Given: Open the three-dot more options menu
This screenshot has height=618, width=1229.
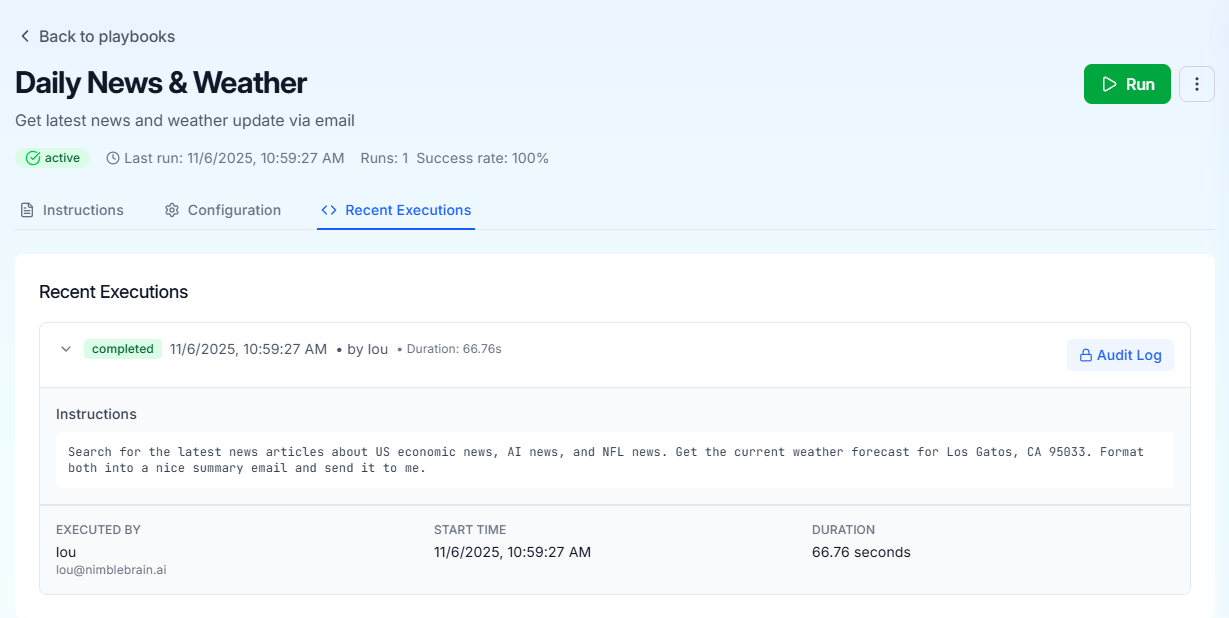Looking at the screenshot, I should click(1197, 84).
